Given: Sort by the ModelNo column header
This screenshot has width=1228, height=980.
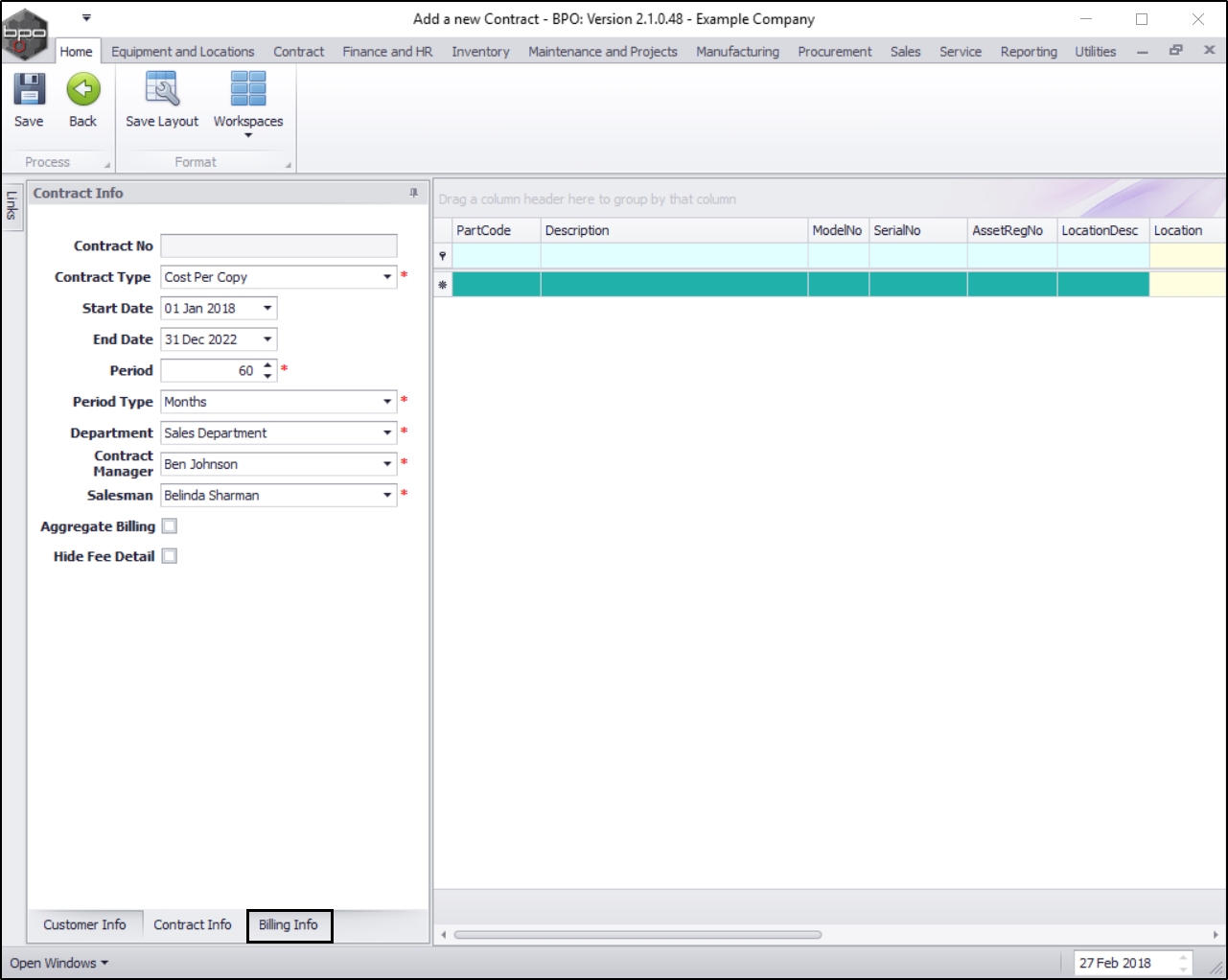Looking at the screenshot, I should pos(838,230).
